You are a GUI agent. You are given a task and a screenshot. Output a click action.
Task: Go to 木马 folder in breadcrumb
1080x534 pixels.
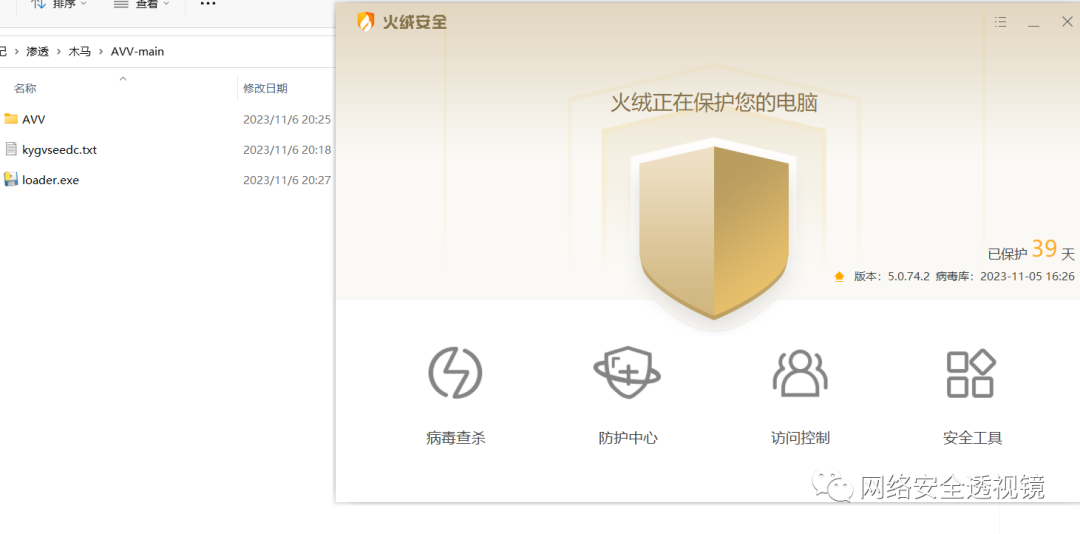(x=79, y=52)
